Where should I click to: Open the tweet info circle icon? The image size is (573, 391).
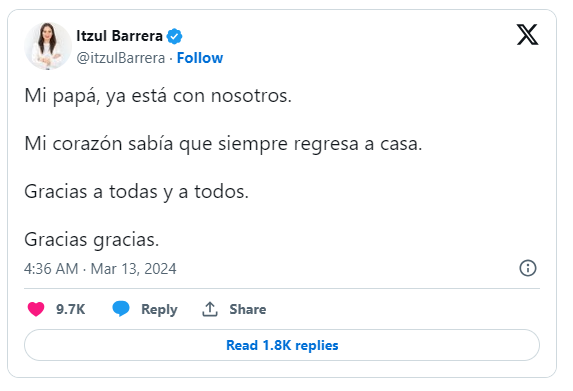coord(528,268)
